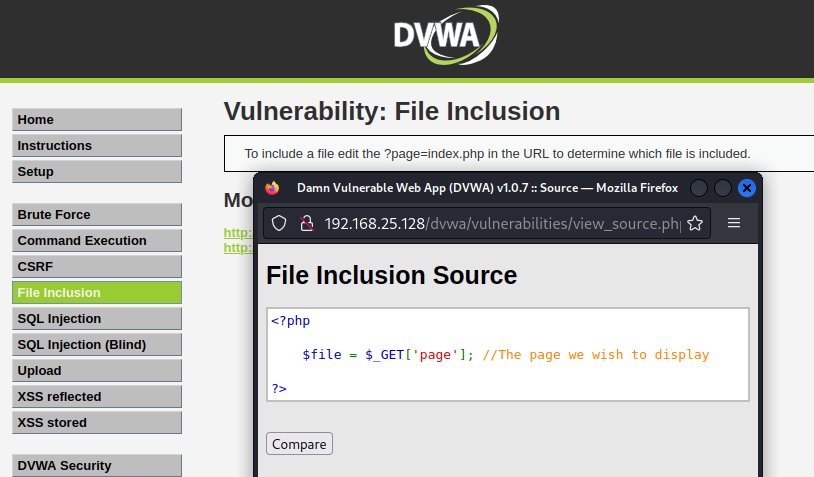Image resolution: width=814 pixels, height=477 pixels.
Task: Click the '<?php' opening tag
Action: pos(291,321)
